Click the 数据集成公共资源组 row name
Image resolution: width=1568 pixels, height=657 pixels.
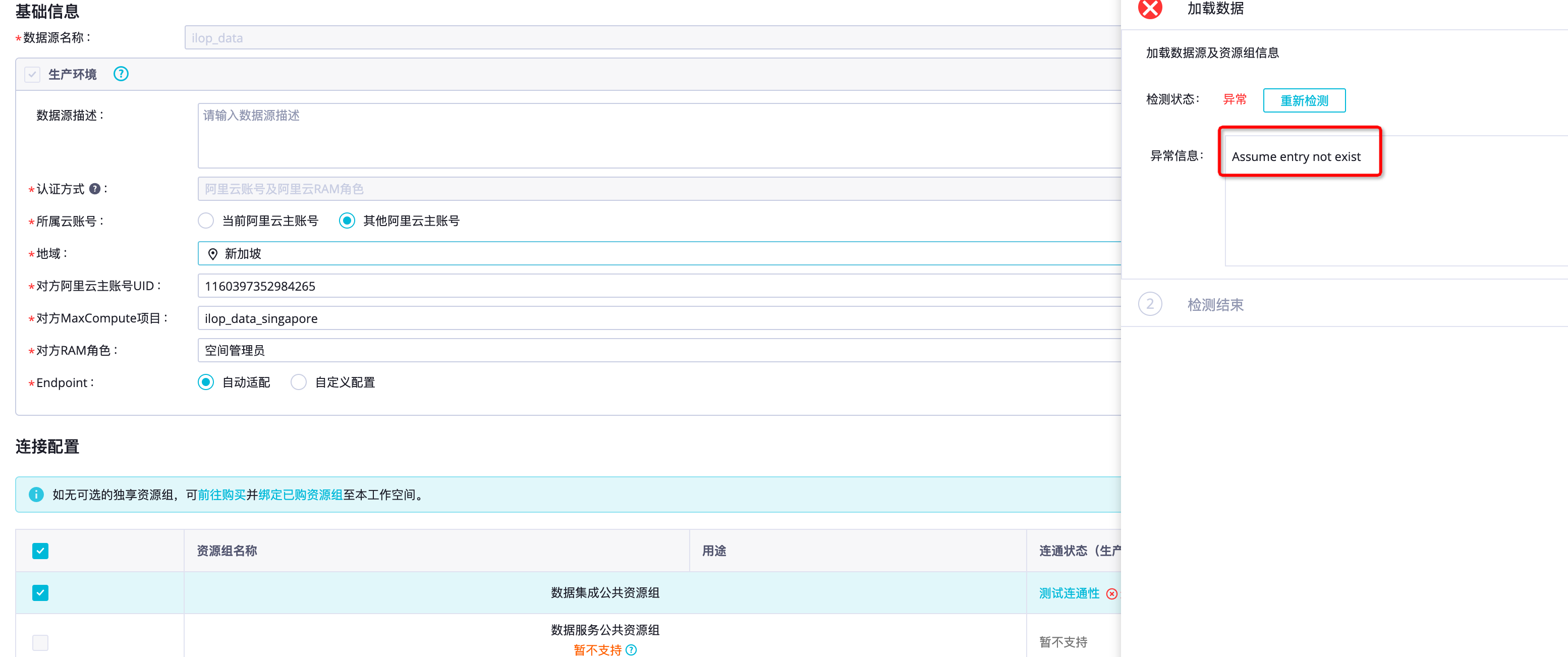605,593
